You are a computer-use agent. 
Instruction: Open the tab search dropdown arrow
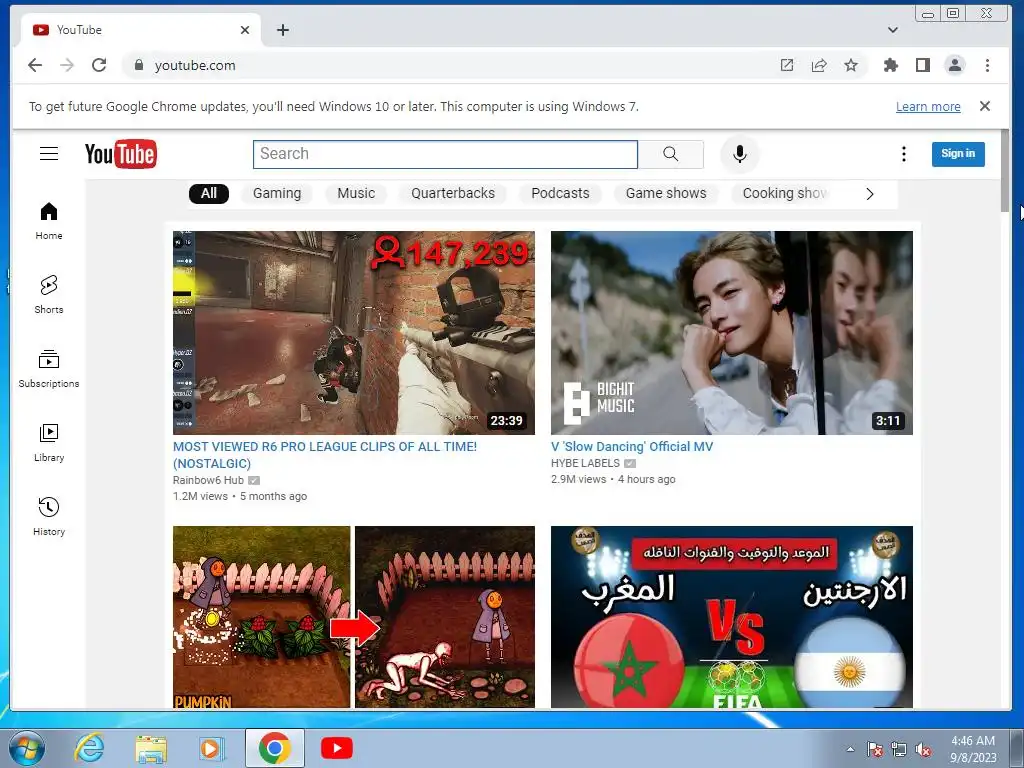(x=893, y=30)
